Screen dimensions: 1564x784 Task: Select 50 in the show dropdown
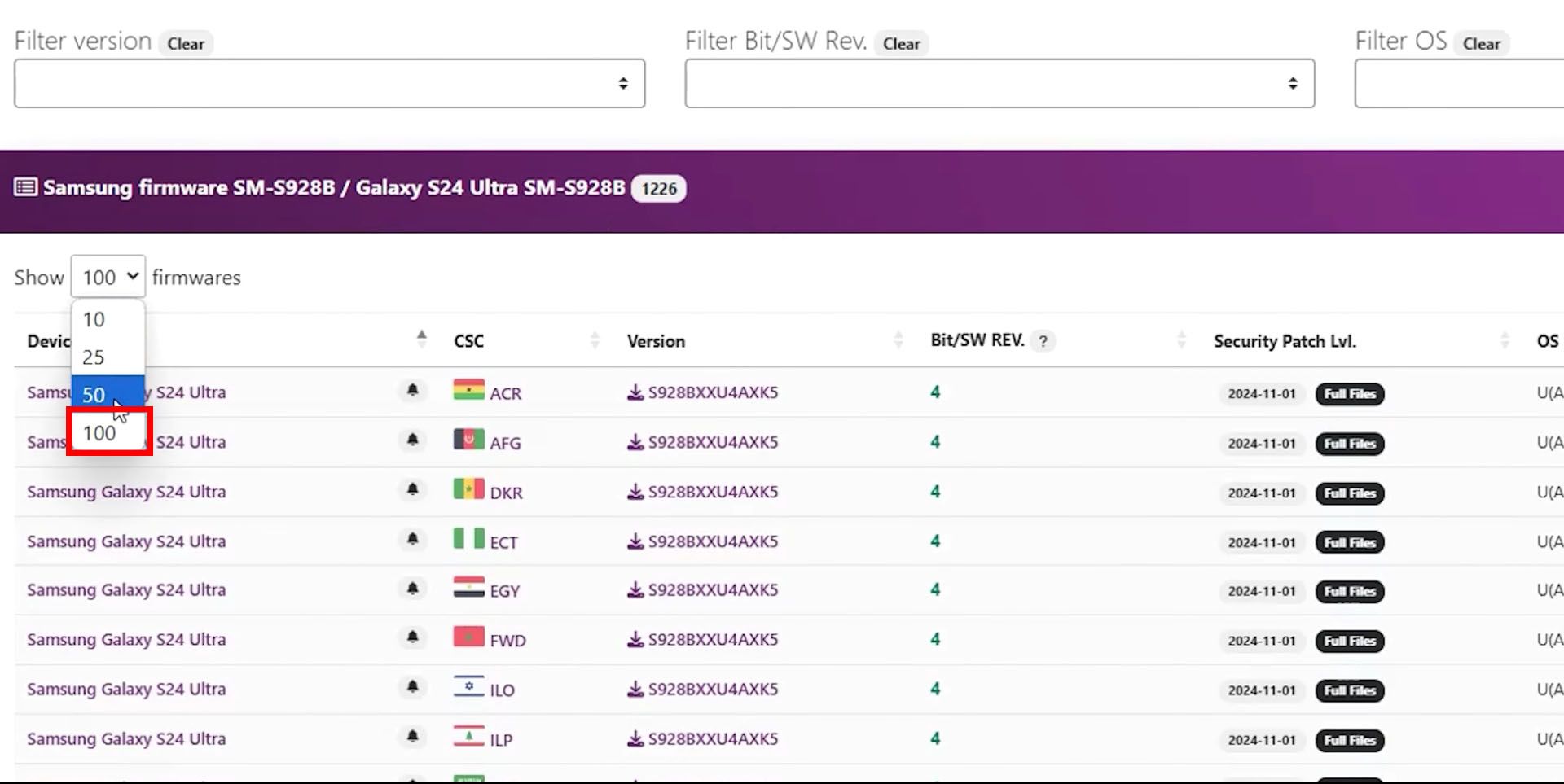108,395
